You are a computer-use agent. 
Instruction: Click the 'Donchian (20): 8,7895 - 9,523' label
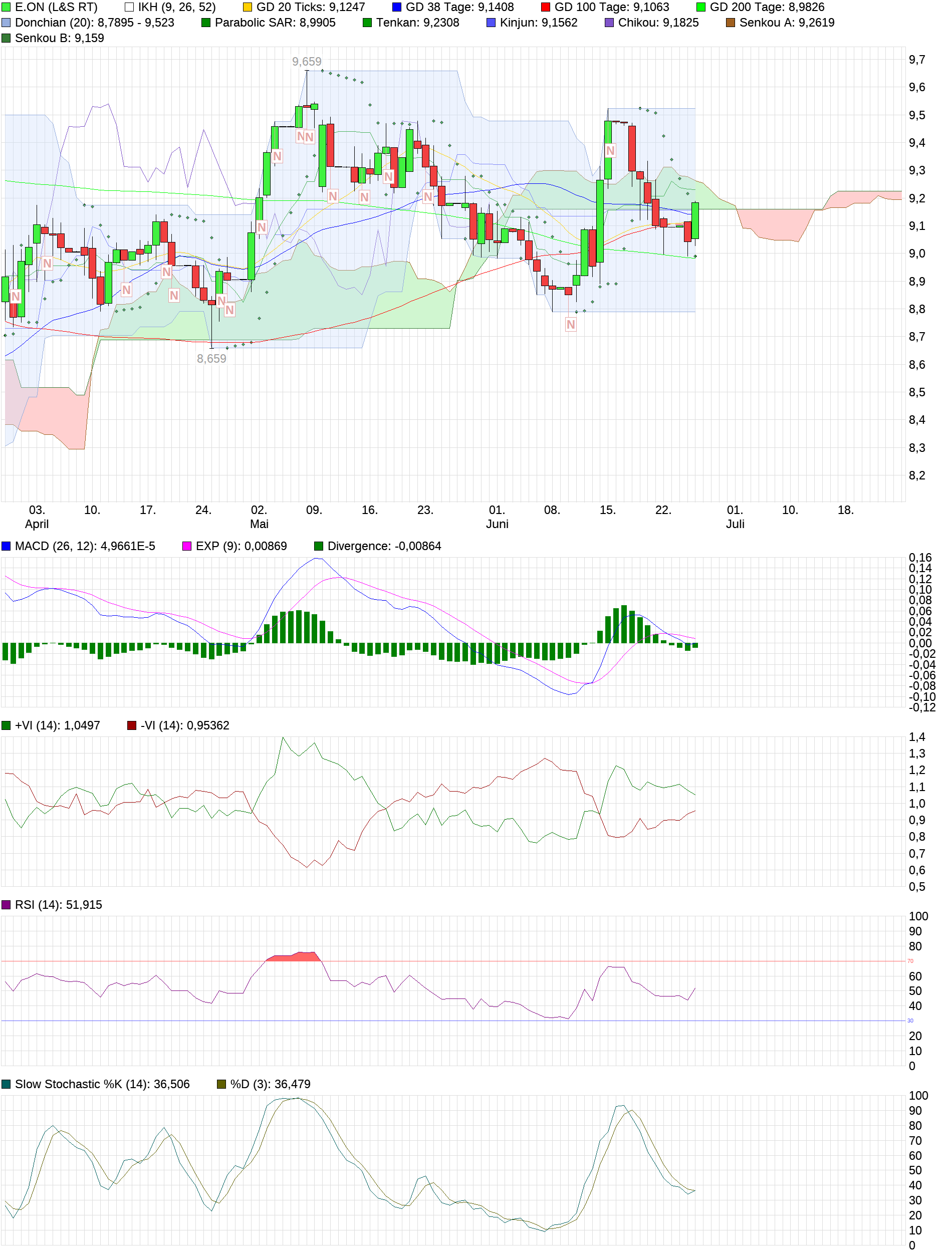[x=94, y=23]
